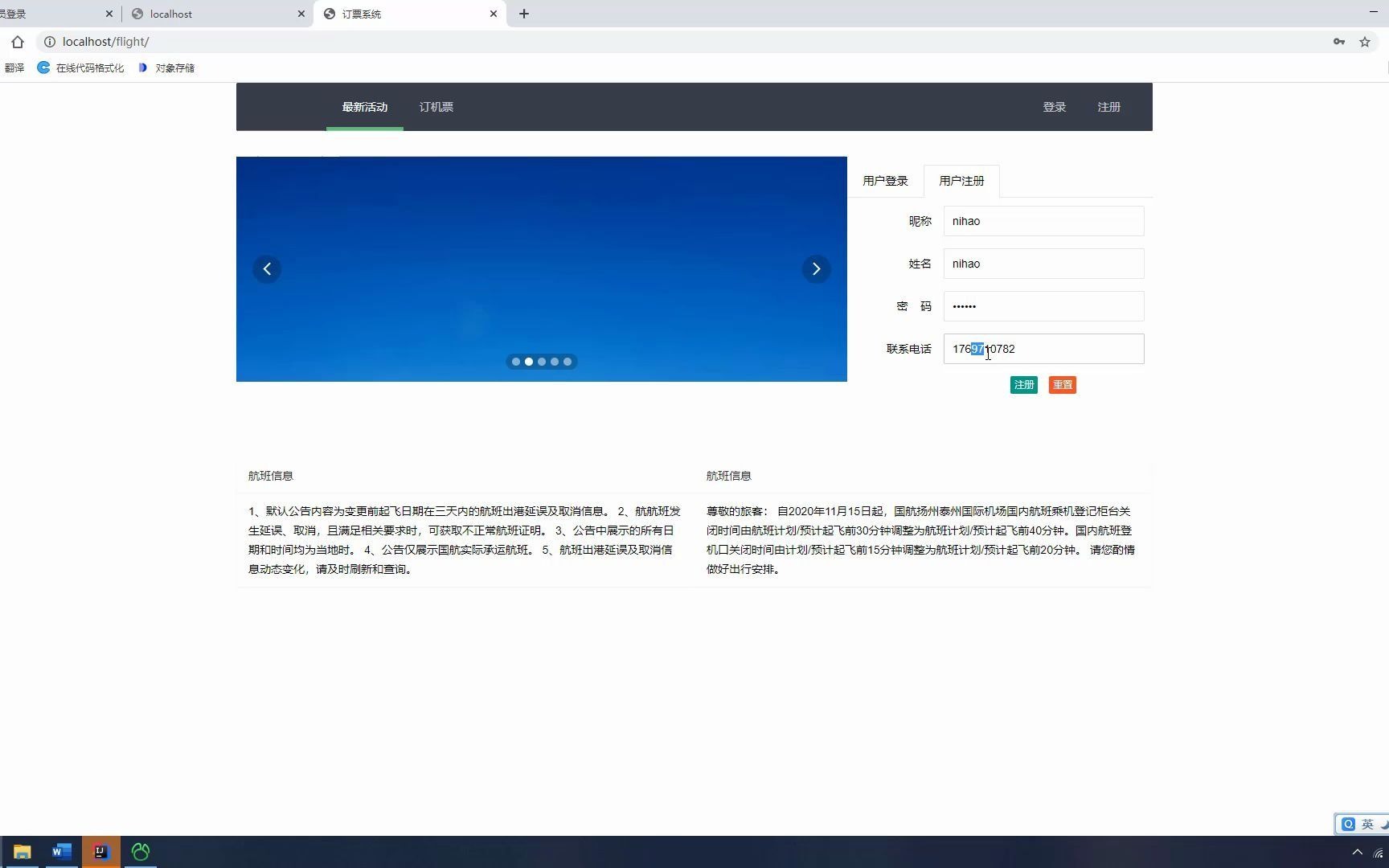The width and height of the screenshot is (1389, 868).
Task: Click the green 注册 submit button
Action: [x=1023, y=384]
